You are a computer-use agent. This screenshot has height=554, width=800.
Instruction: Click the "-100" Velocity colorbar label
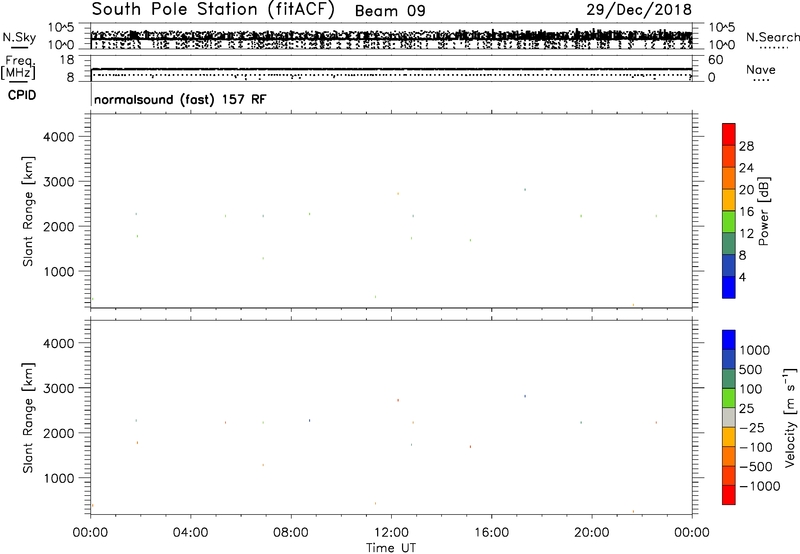point(756,447)
